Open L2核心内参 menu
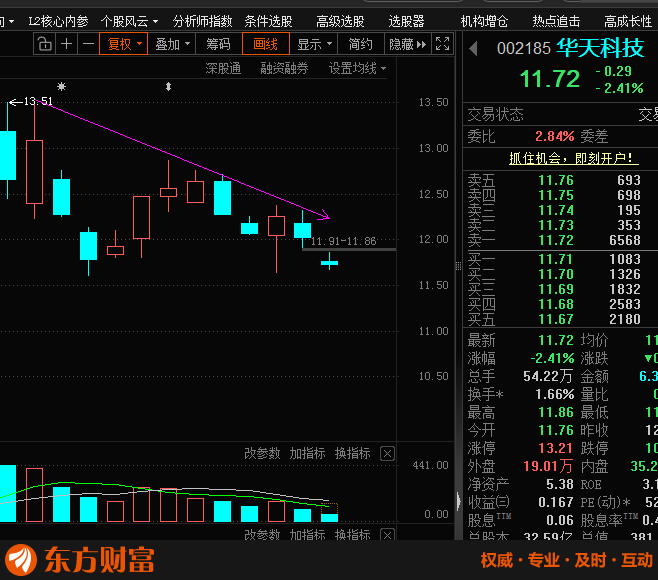This screenshot has height=580, width=658. pos(58,21)
